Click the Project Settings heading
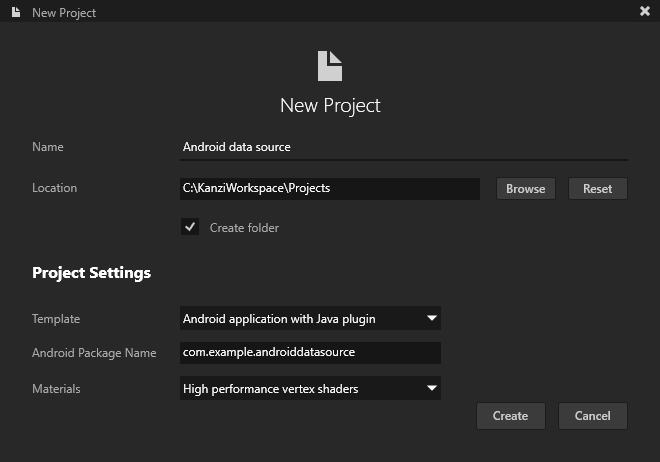 pos(92,273)
